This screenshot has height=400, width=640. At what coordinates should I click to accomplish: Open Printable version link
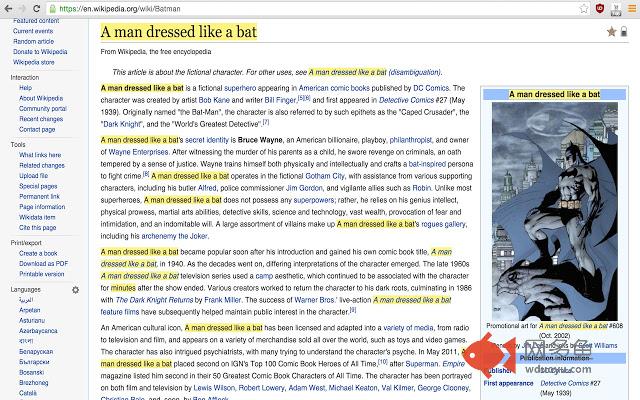click(42, 274)
